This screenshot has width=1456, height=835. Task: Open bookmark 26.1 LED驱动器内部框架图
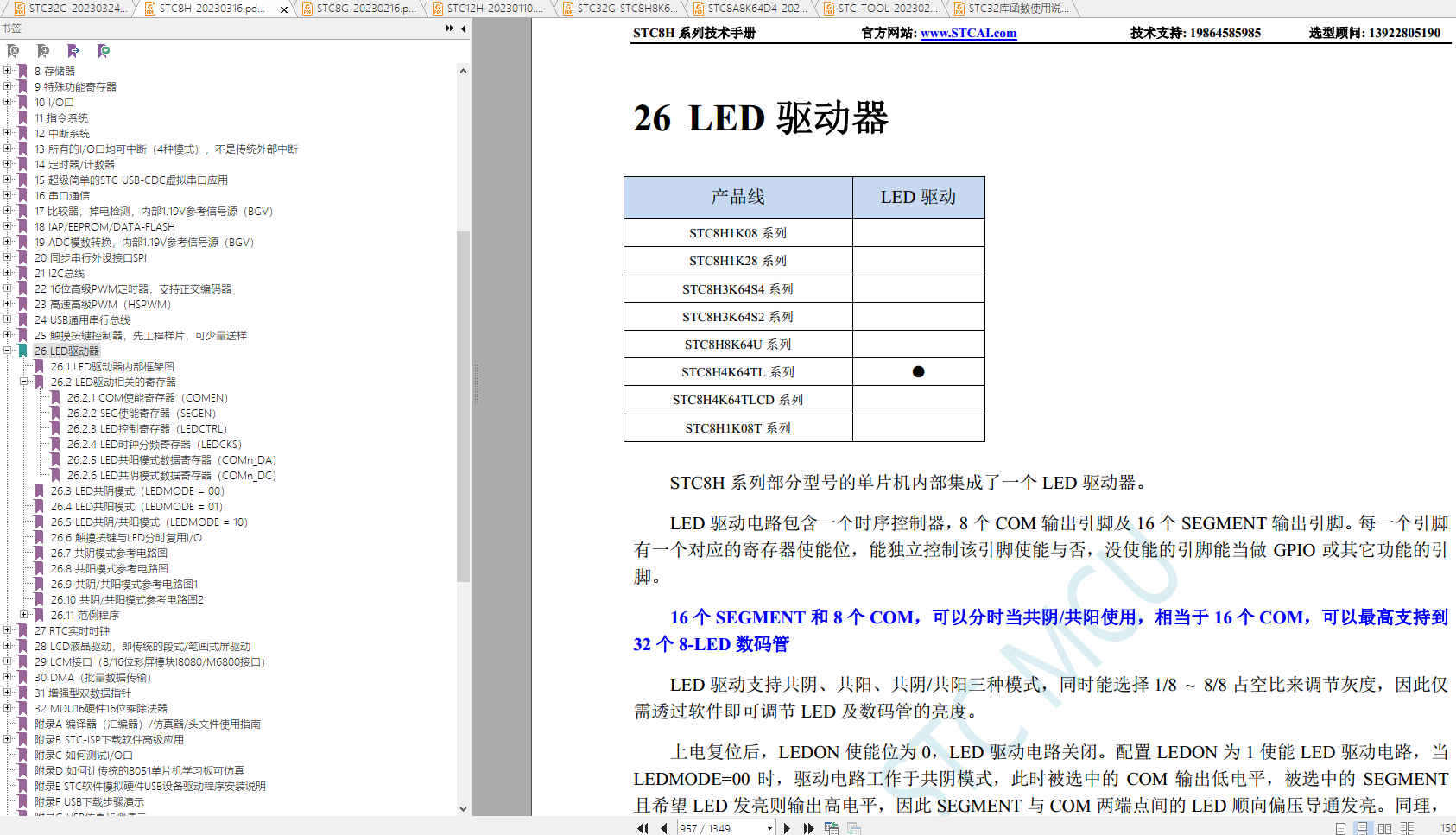pos(112,367)
